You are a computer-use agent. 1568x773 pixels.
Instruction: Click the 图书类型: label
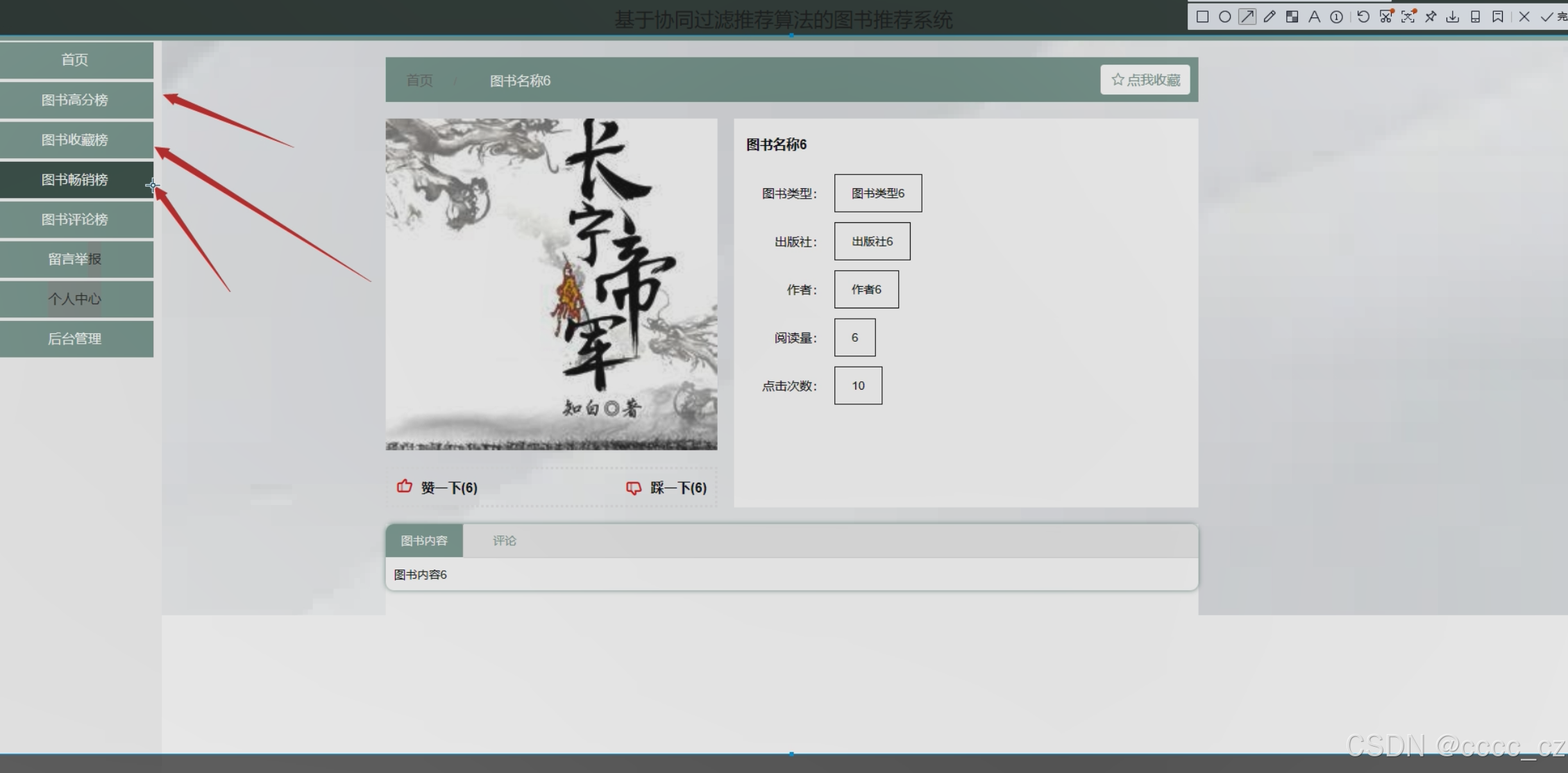coord(789,194)
